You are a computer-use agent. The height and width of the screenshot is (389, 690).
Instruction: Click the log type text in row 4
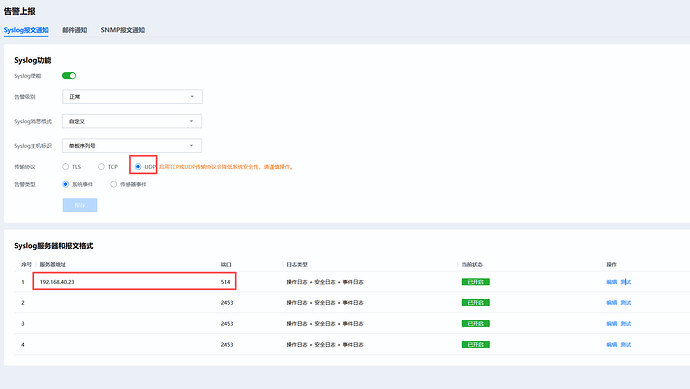325,345
